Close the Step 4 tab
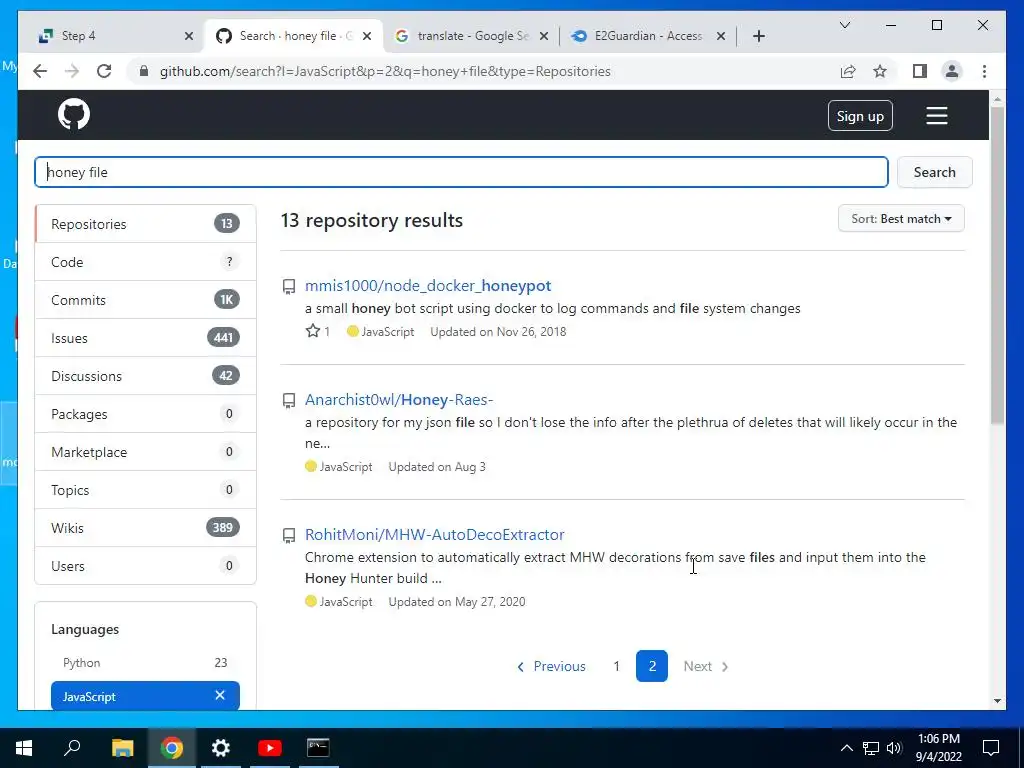 coord(189,36)
